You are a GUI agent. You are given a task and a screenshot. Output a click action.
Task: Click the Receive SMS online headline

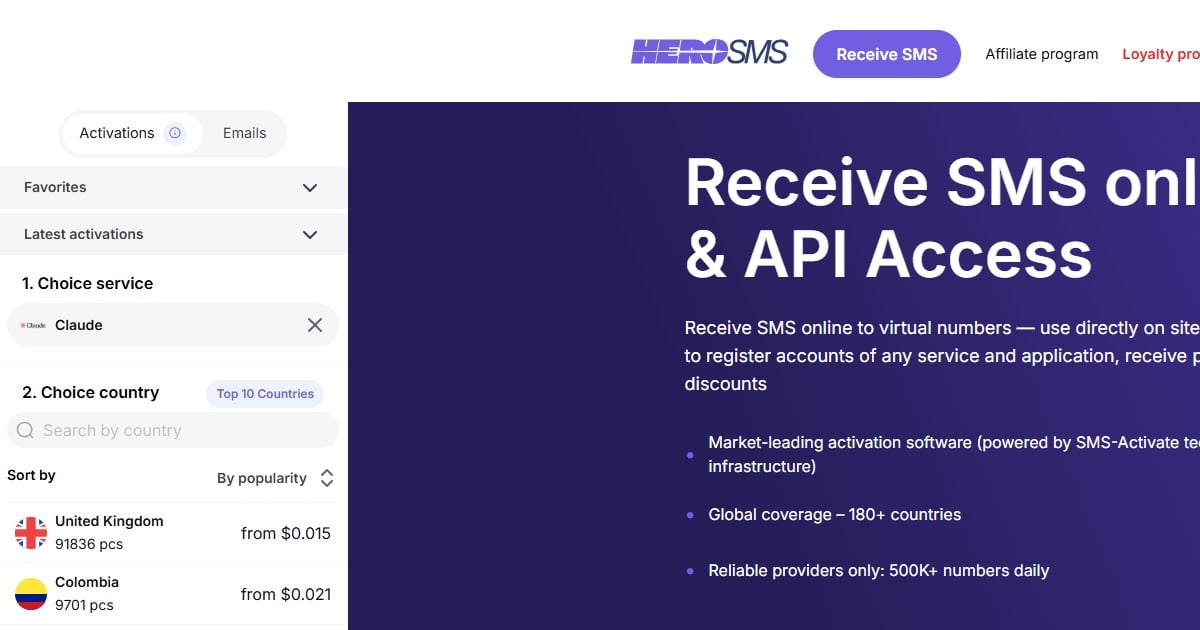(942, 216)
